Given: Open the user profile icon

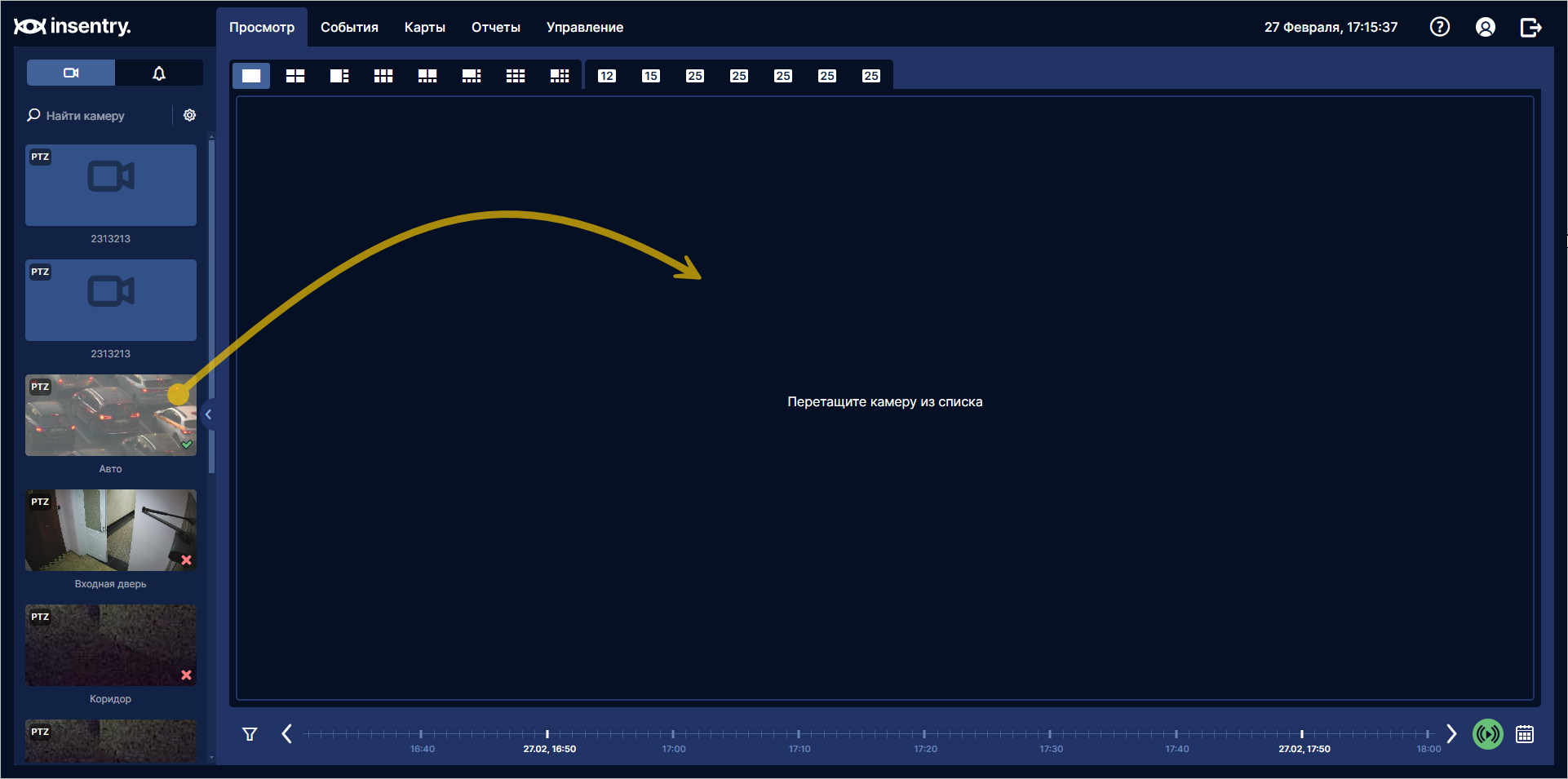Looking at the screenshot, I should [1486, 27].
